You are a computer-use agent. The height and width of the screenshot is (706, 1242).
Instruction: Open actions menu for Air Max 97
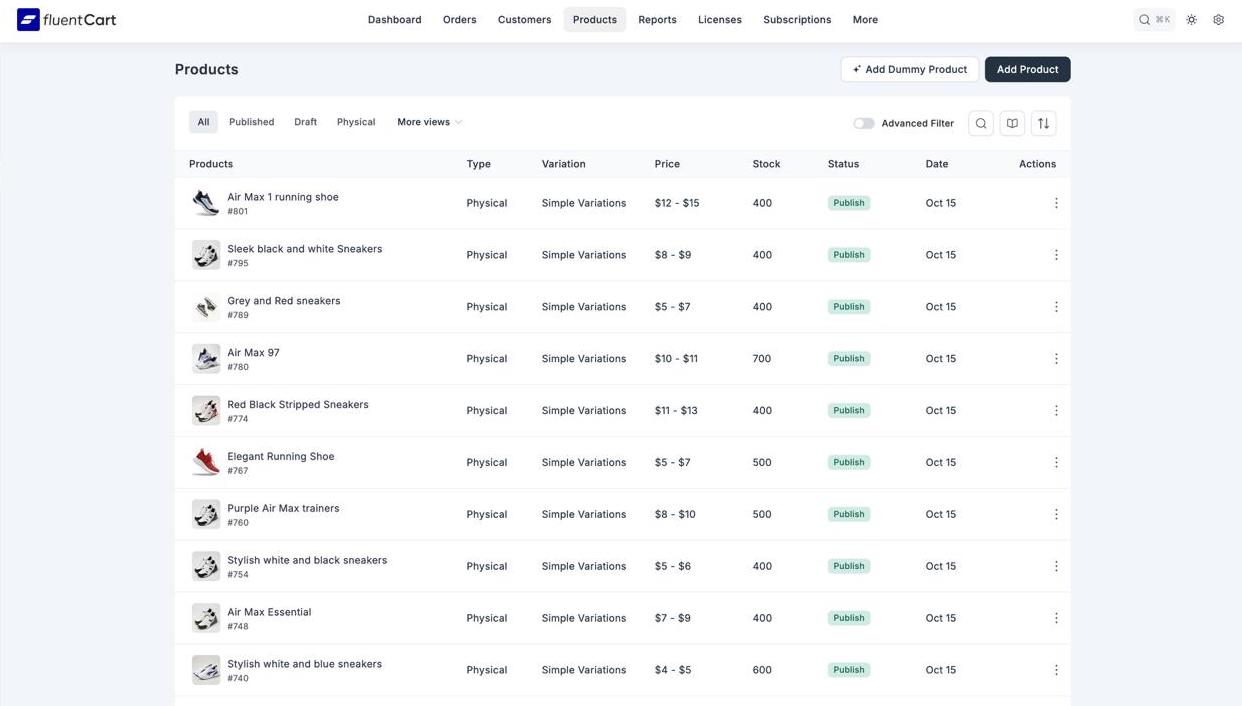1055,359
